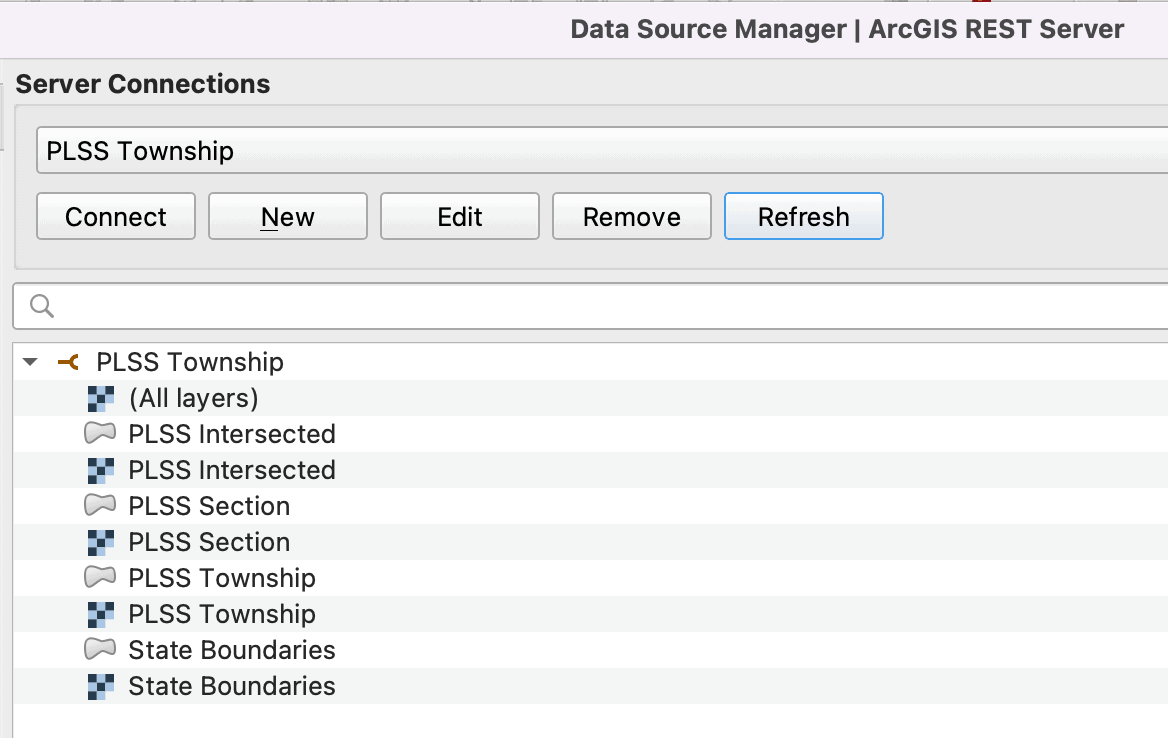Click the raster tile icon for PLSS Intersected
1168x738 pixels.
[100, 470]
